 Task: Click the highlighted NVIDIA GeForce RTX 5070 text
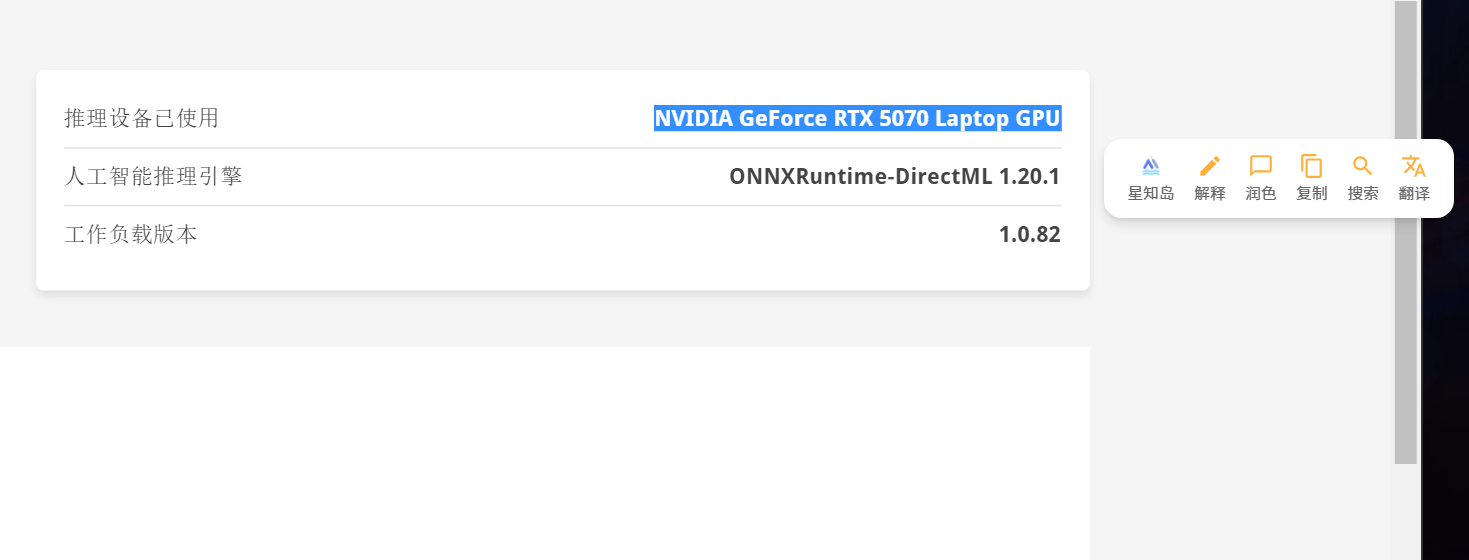(857, 119)
